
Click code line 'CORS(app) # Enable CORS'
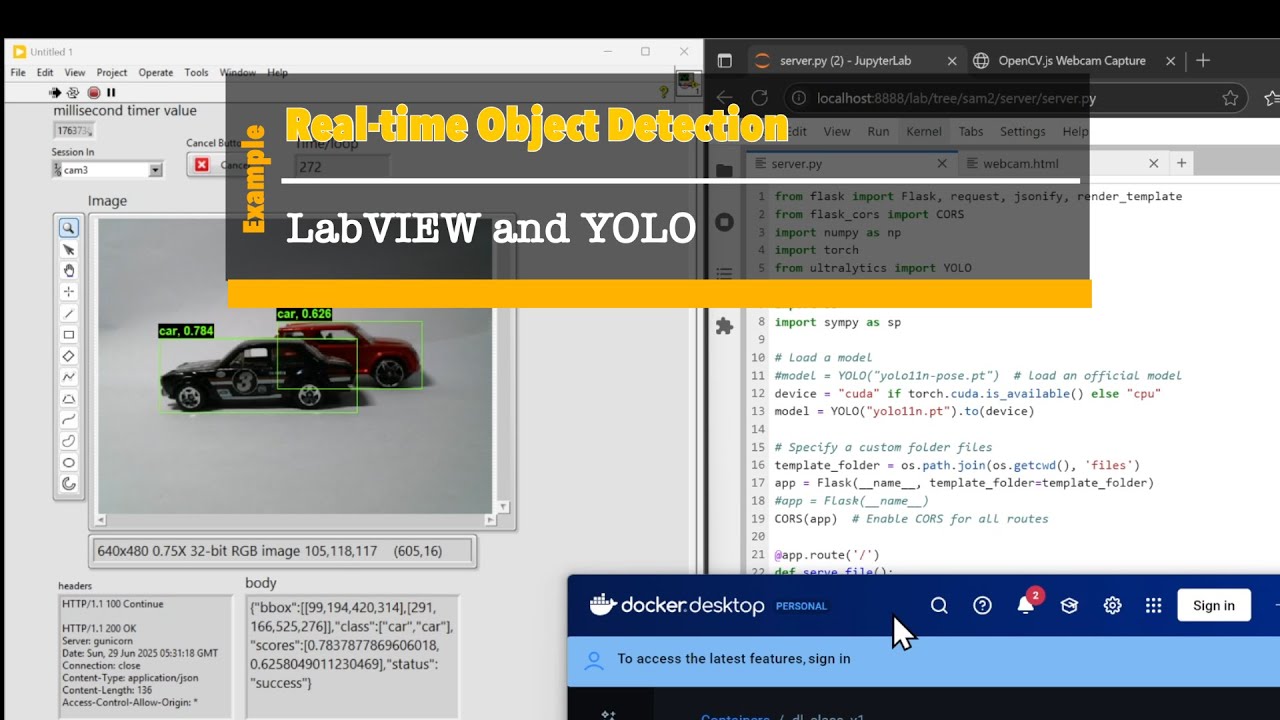[x=911, y=519]
